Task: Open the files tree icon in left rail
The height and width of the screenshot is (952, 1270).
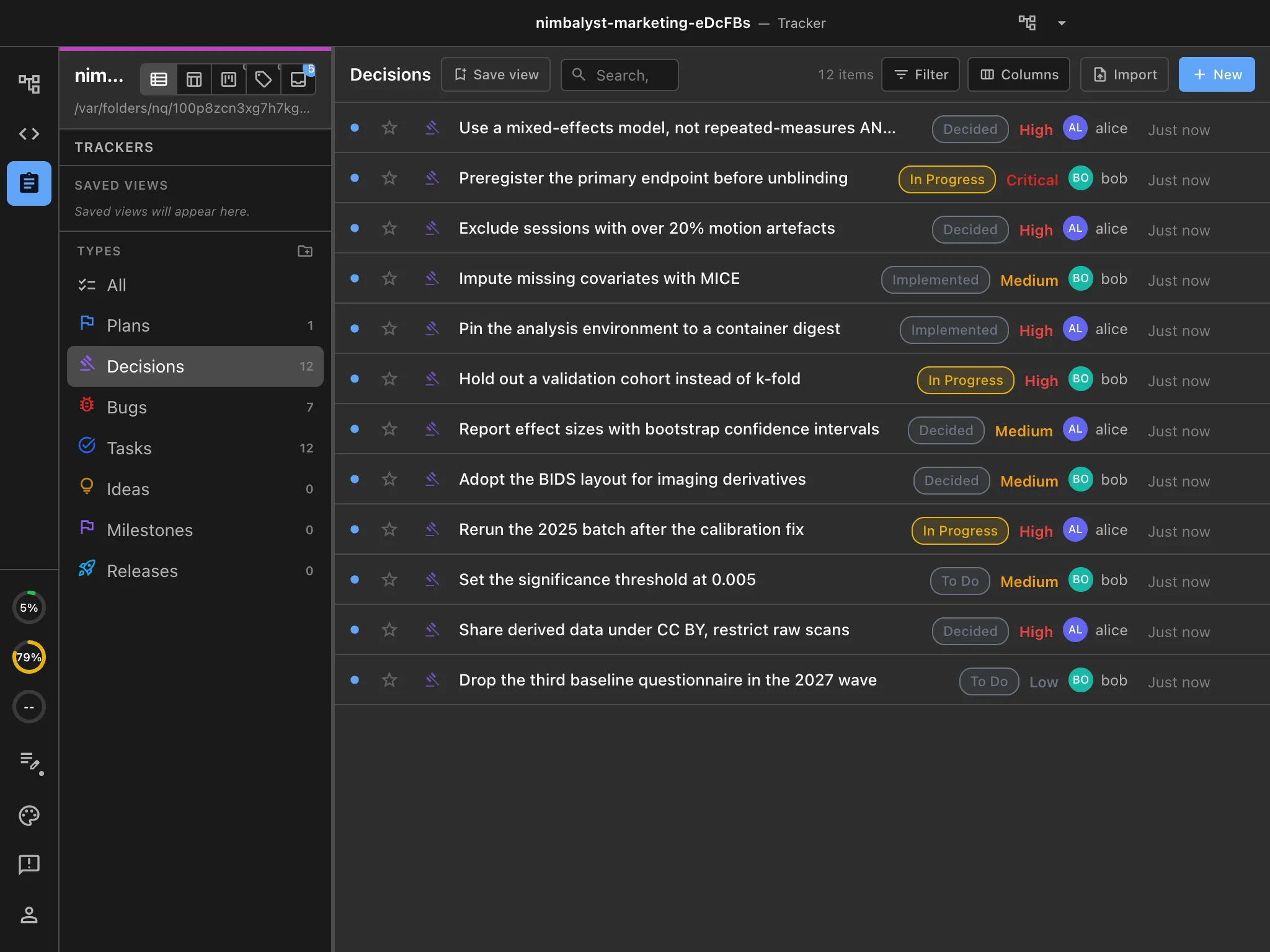Action: [29, 84]
